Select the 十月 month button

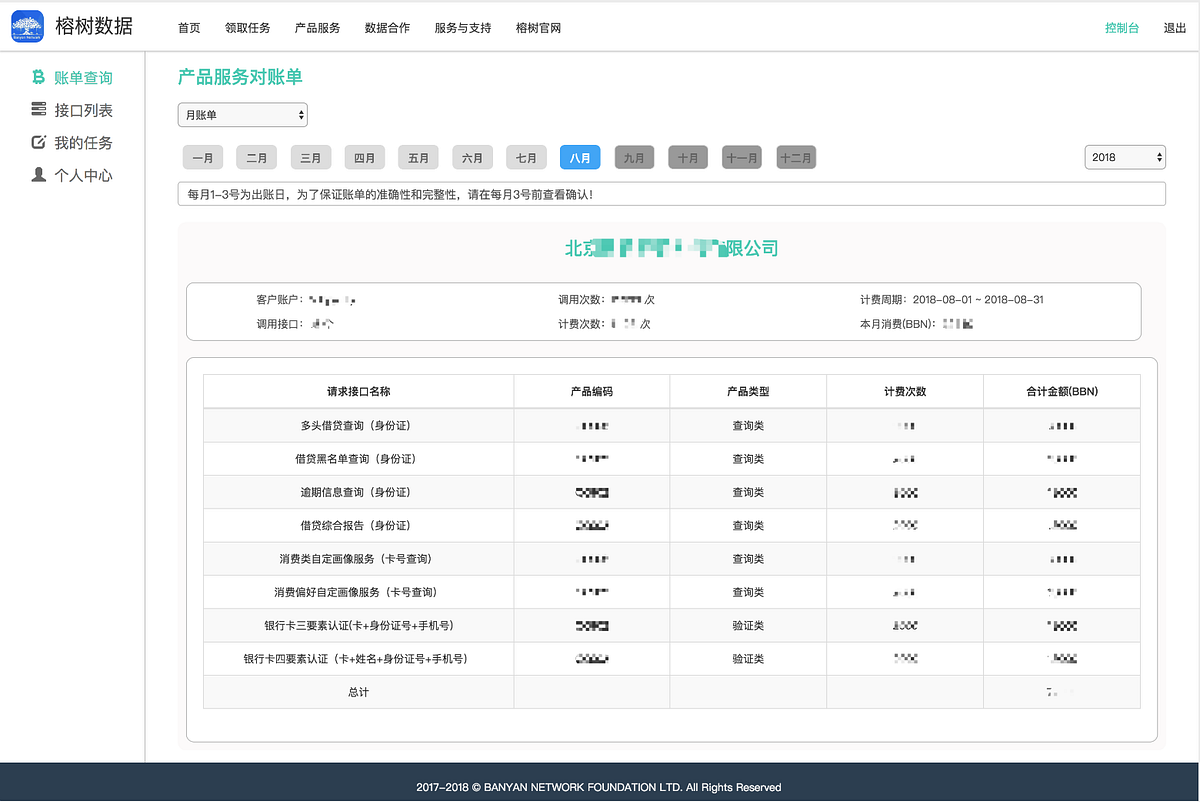[688, 157]
